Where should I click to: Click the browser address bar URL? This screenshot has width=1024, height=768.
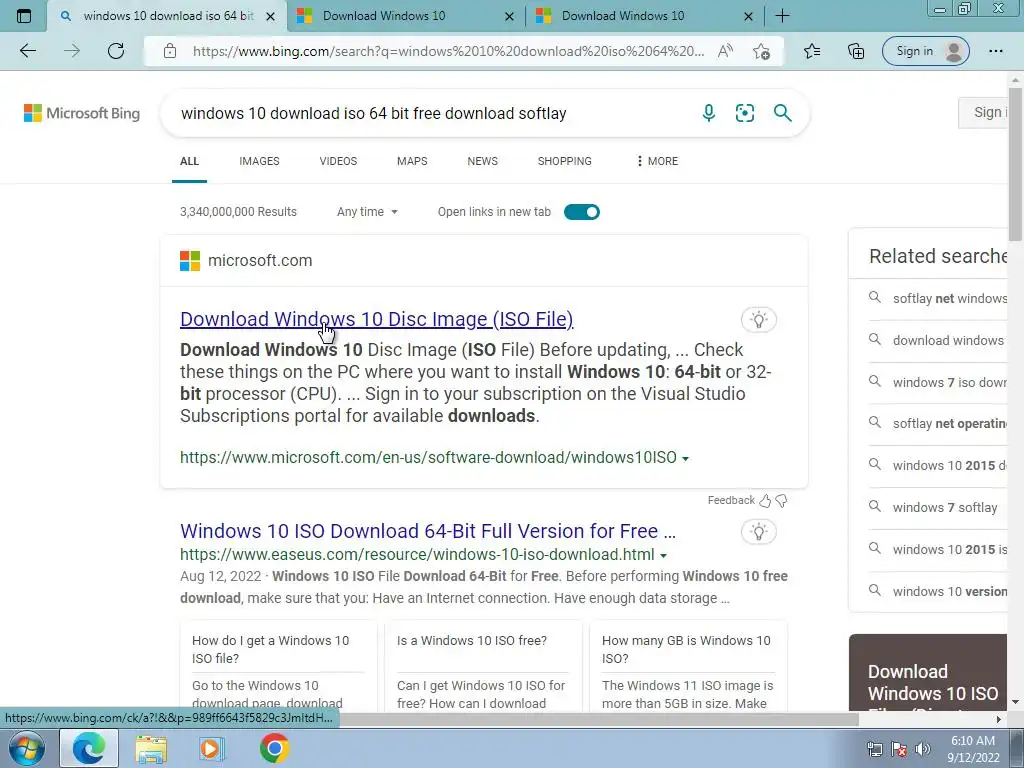[x=448, y=51]
